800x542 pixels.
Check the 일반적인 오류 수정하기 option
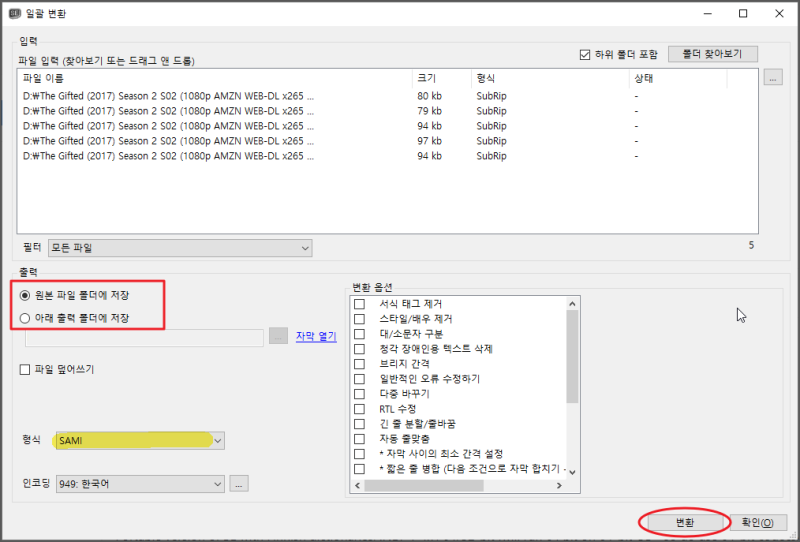click(359, 379)
